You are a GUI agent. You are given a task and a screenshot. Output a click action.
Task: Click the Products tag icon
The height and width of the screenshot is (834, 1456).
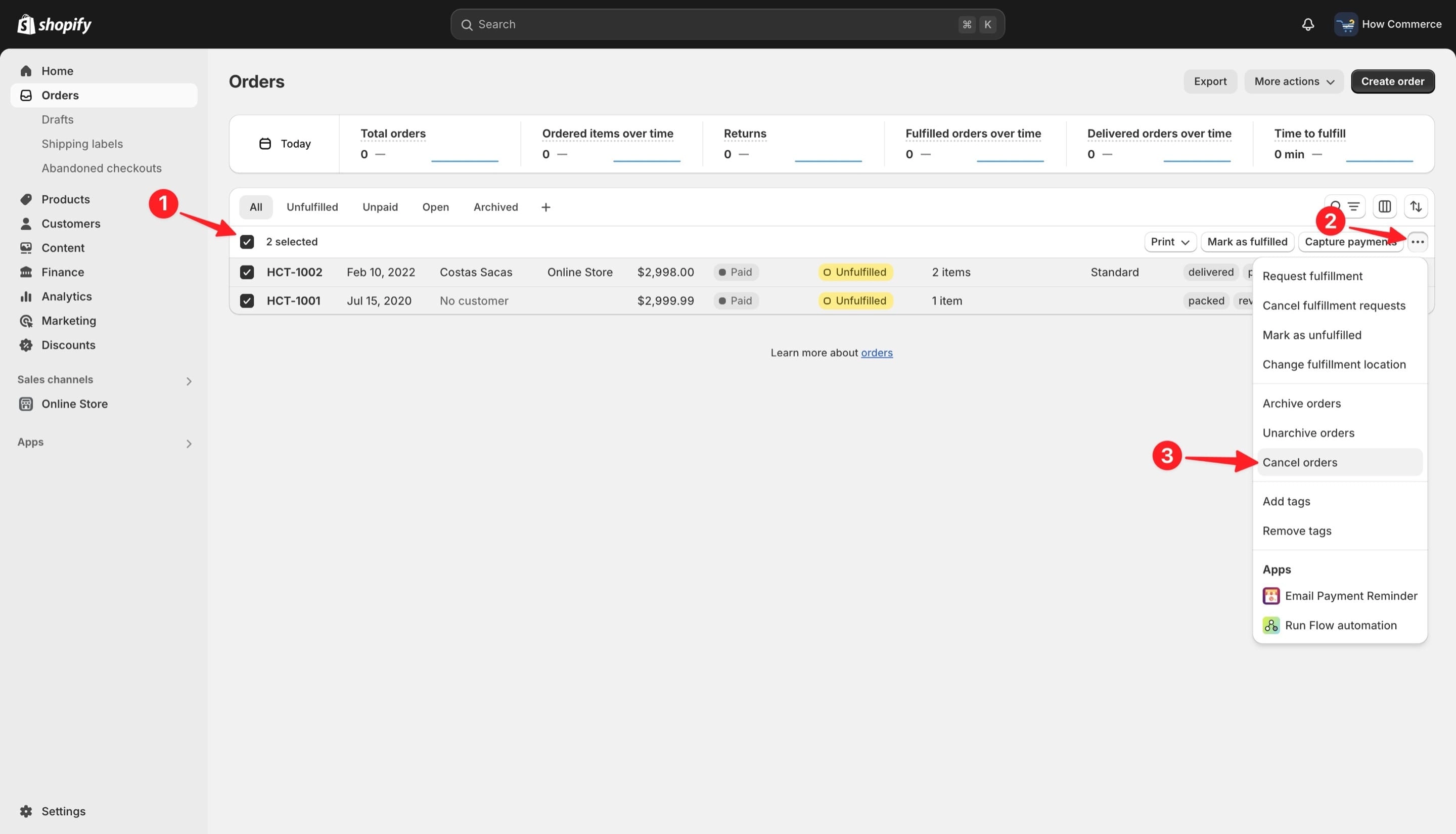[26, 199]
